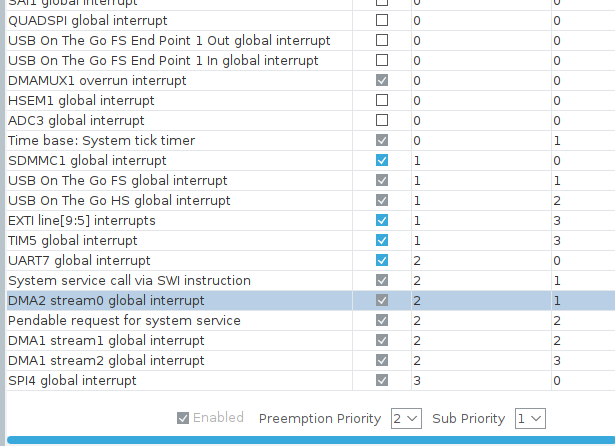Disable EXTI line[9:5] interrupts checkbox
The image size is (615, 446).
pos(382,220)
